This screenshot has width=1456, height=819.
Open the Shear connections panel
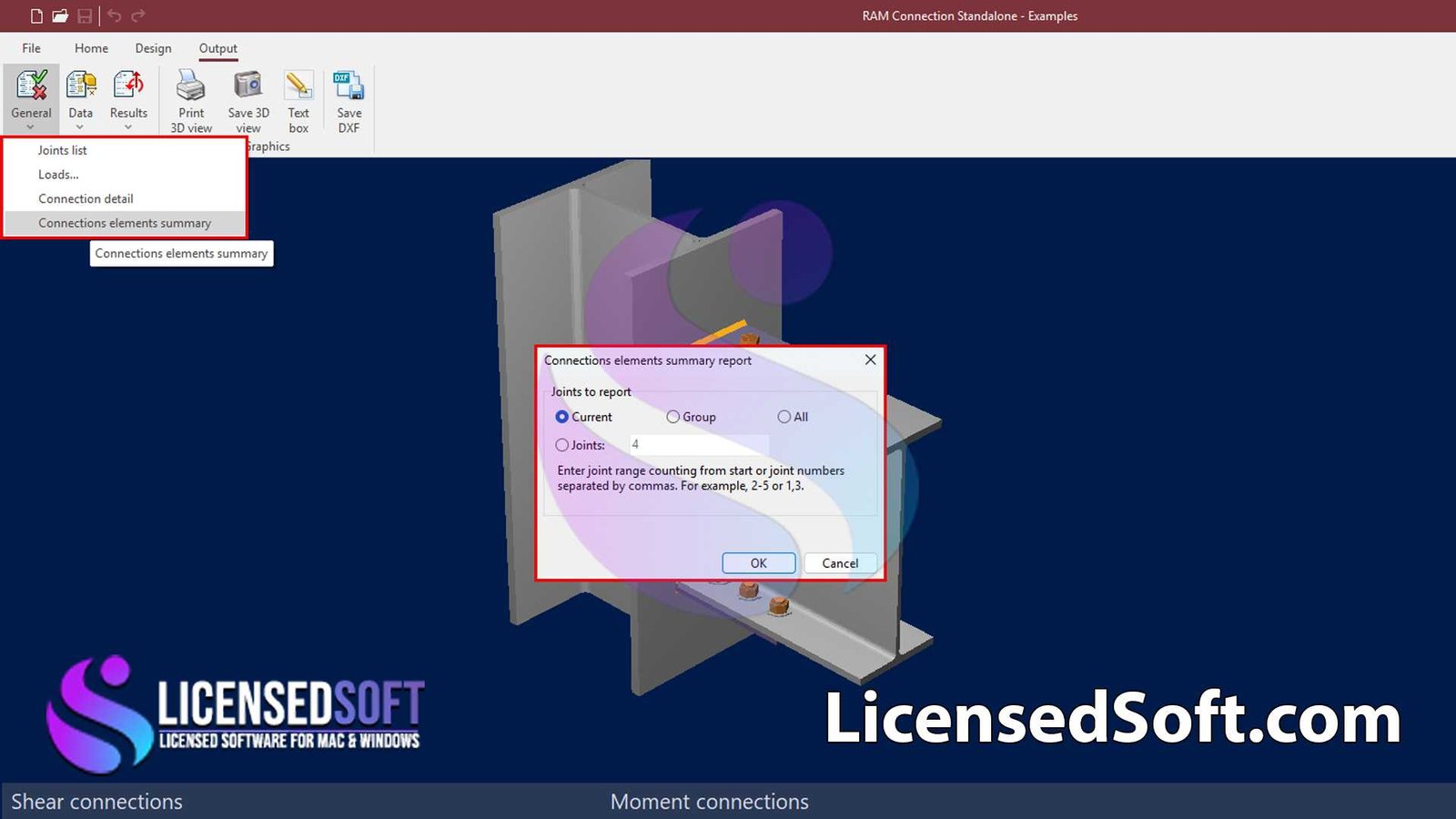pyautogui.click(x=96, y=802)
